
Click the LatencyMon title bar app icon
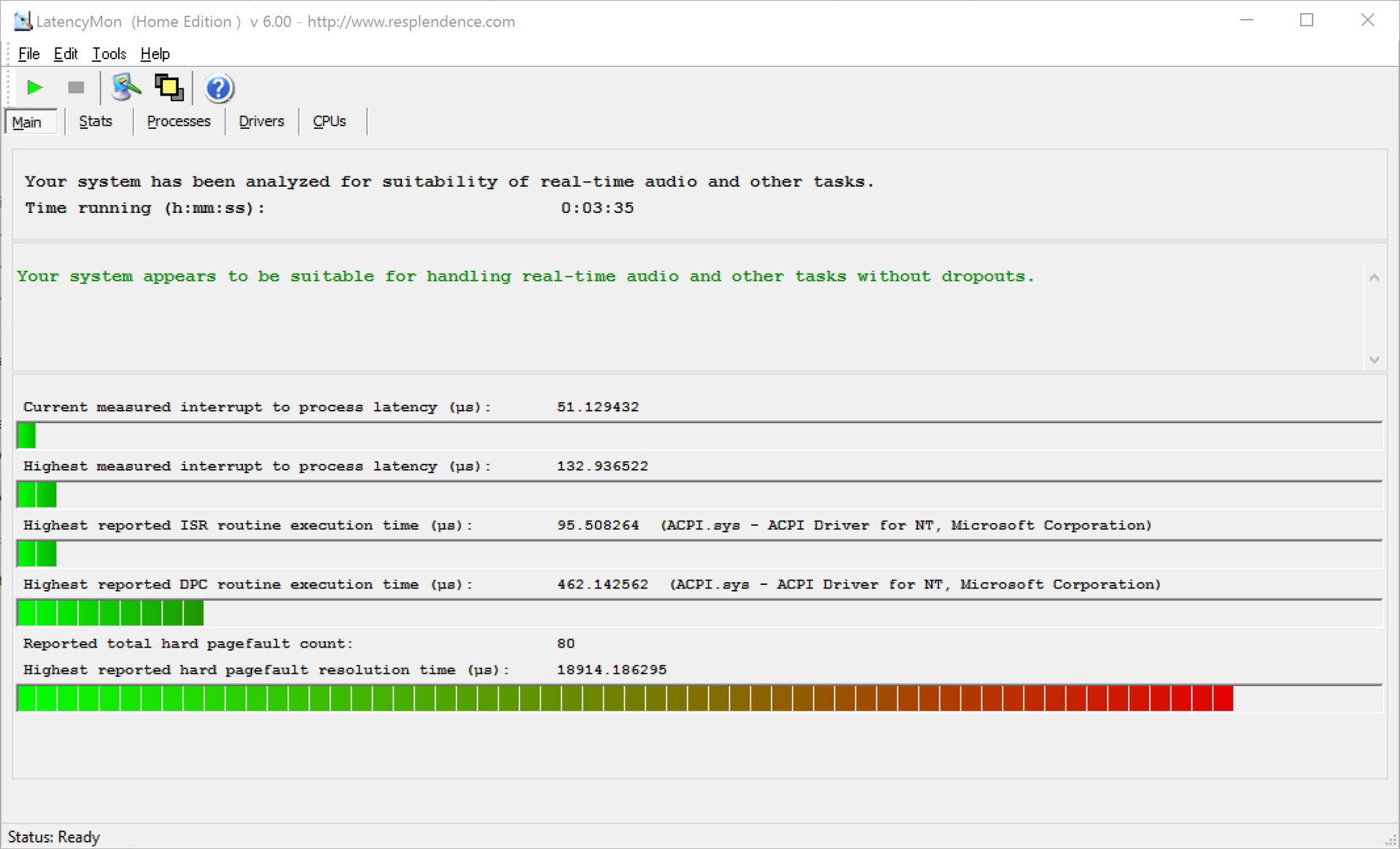tap(23, 21)
